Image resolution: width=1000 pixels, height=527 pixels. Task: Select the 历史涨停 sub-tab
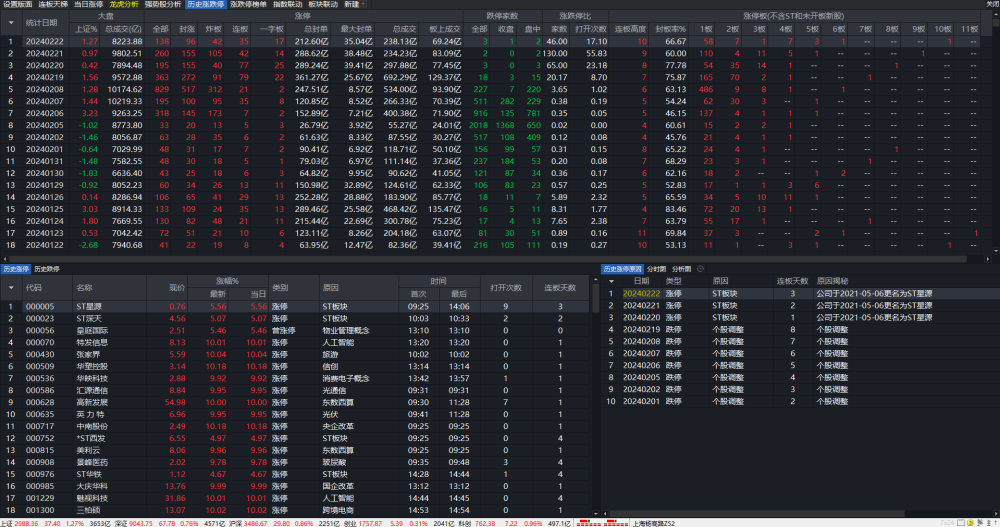coord(16,269)
